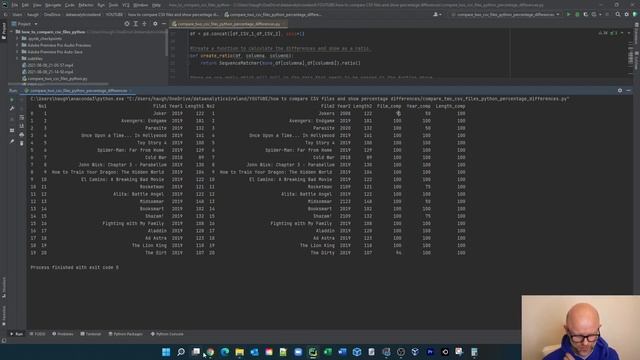
Task: Select the Run panel tab for the script
Action: pyautogui.click(x=78, y=91)
